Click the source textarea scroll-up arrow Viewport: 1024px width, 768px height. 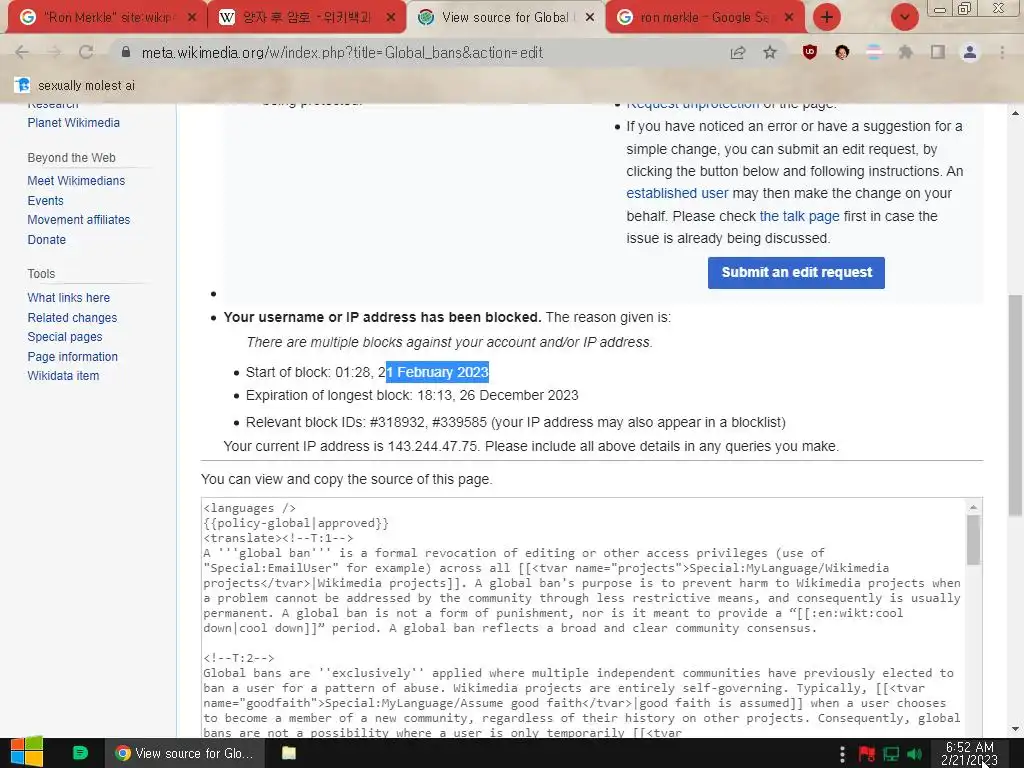tap(973, 507)
